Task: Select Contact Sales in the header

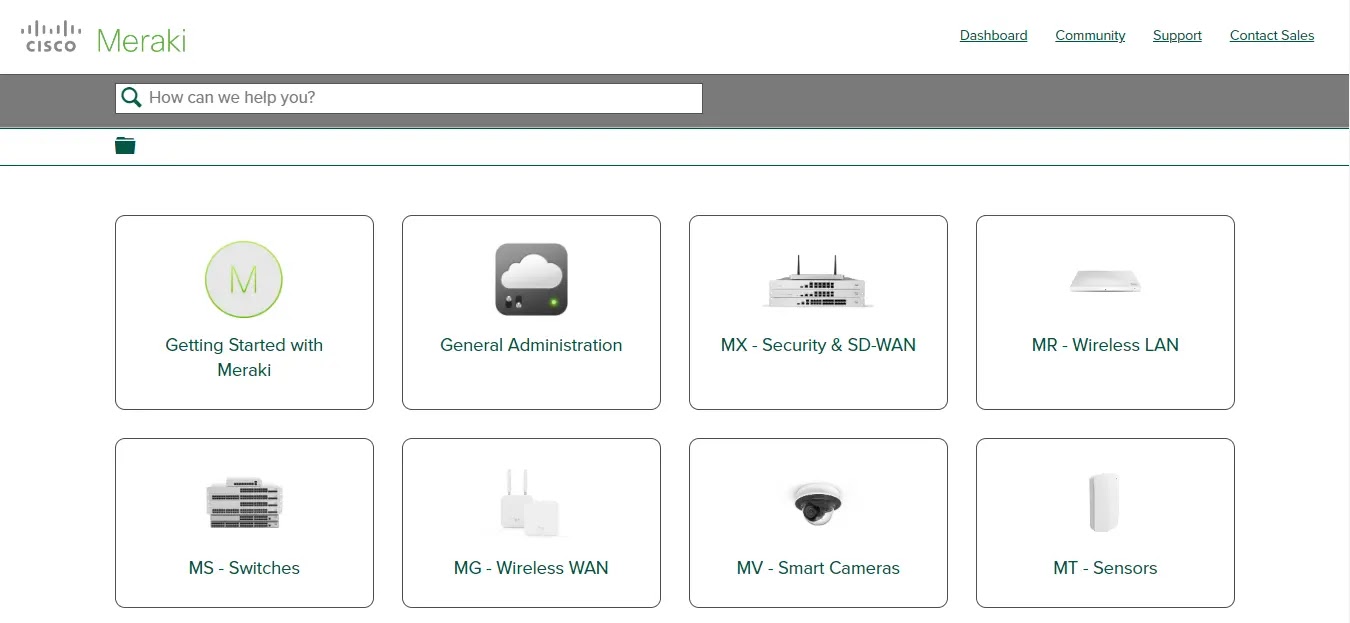Action: point(1271,36)
